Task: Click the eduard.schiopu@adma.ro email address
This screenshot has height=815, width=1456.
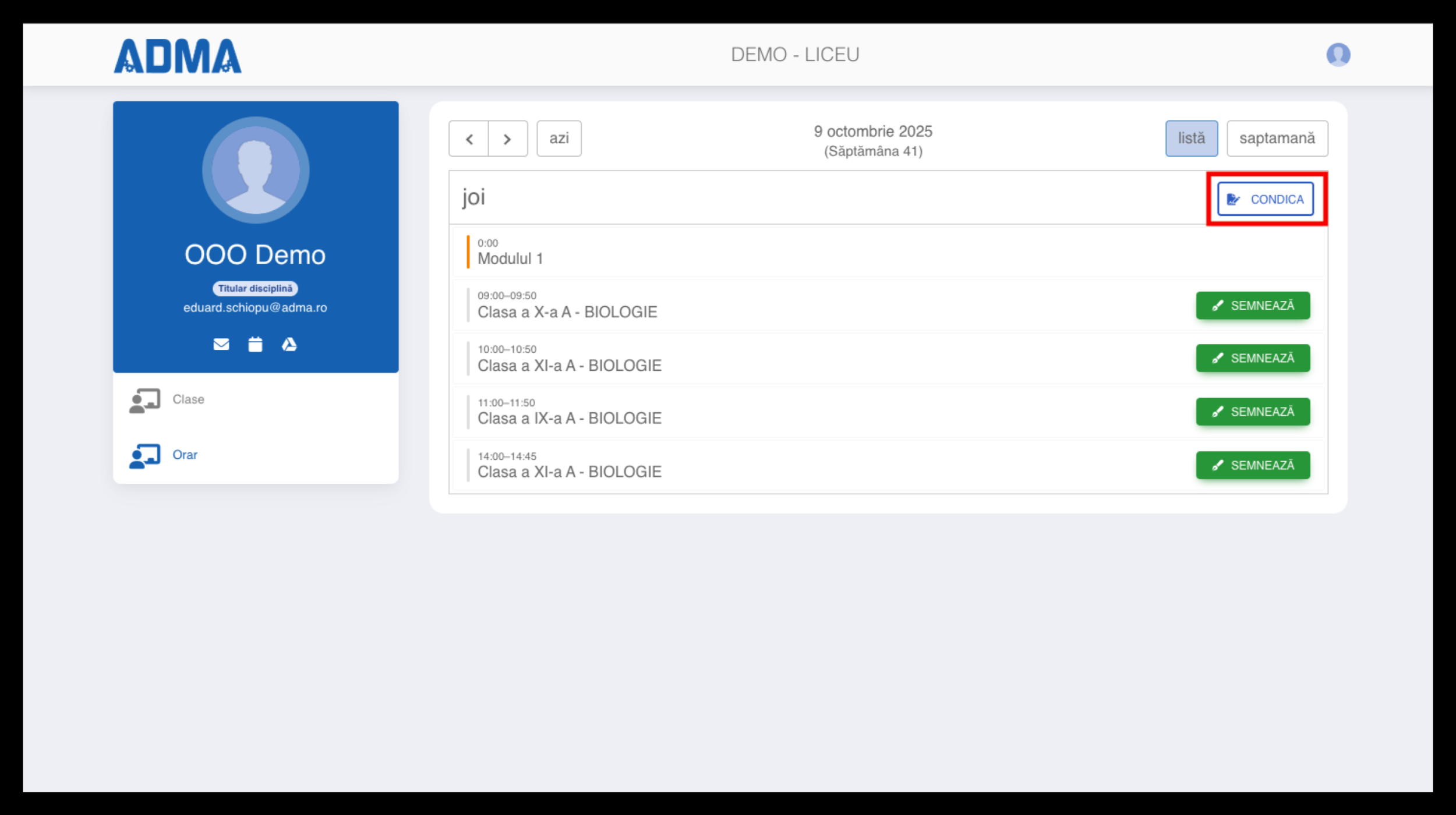Action: pyautogui.click(x=255, y=307)
